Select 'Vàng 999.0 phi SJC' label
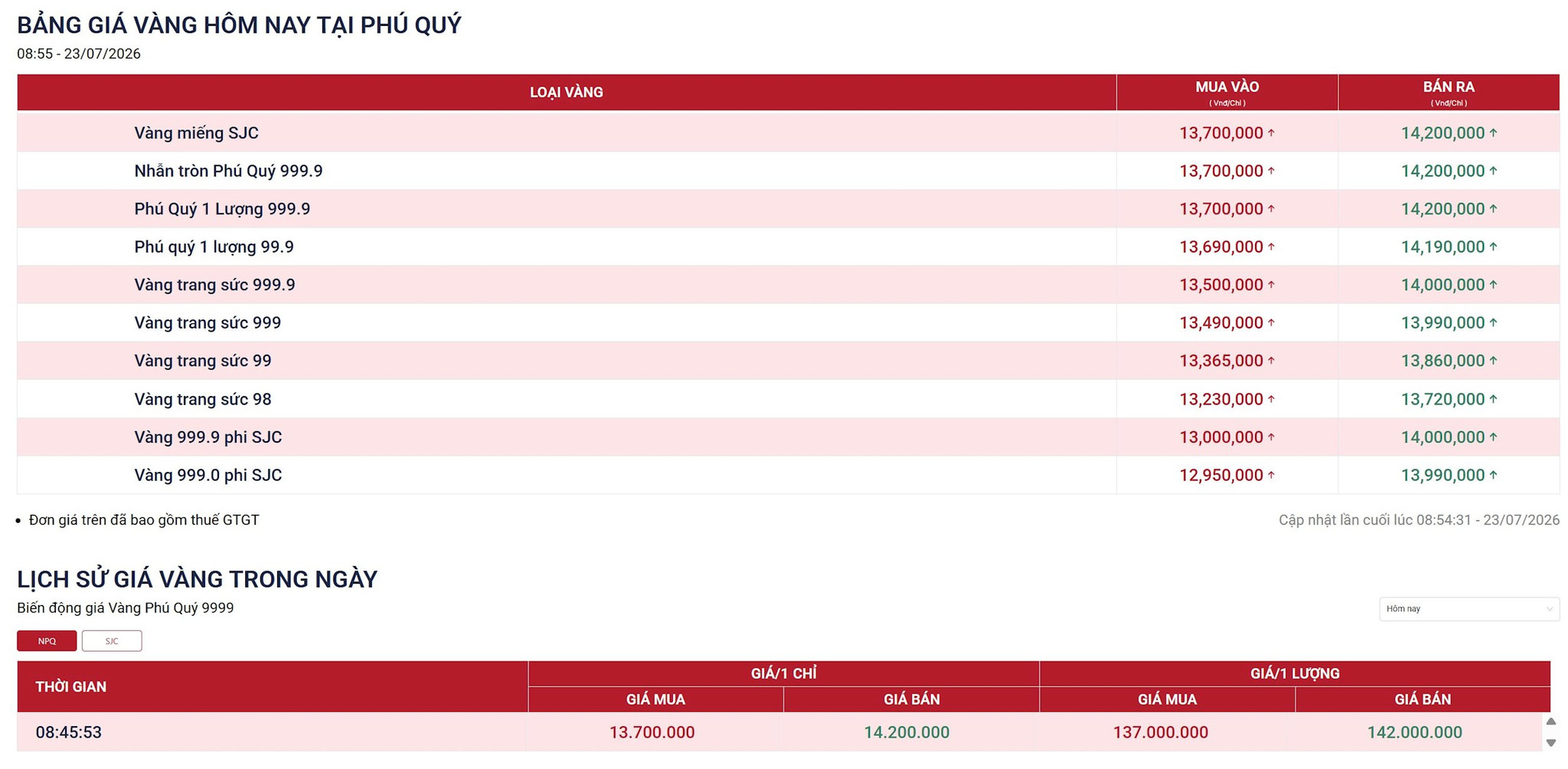The height and width of the screenshot is (769, 1568). click(208, 475)
